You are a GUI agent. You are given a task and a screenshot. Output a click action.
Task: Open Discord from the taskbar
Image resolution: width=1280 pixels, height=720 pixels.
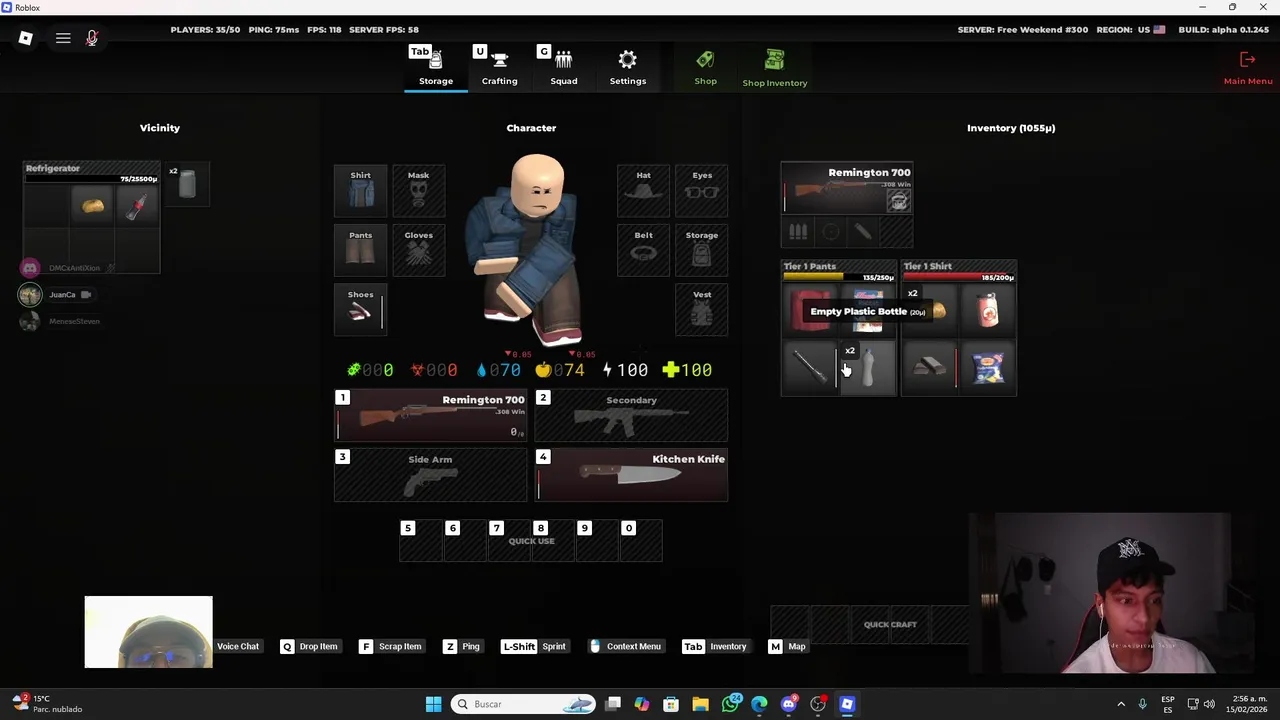click(x=789, y=704)
